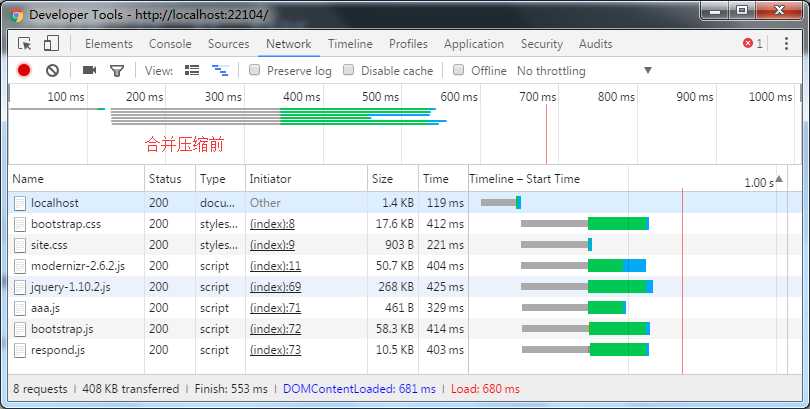The width and height of the screenshot is (810, 409).
Task: Open initiator link (index):72
Action: click(275, 329)
